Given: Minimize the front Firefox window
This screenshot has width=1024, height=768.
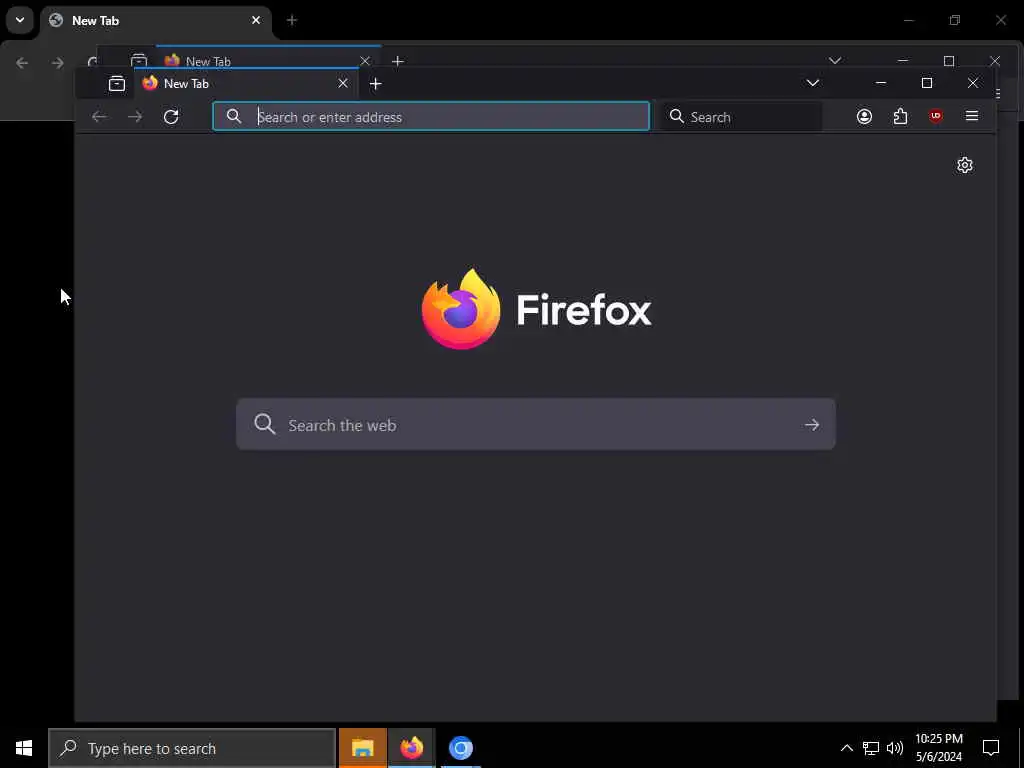Looking at the screenshot, I should point(881,83).
